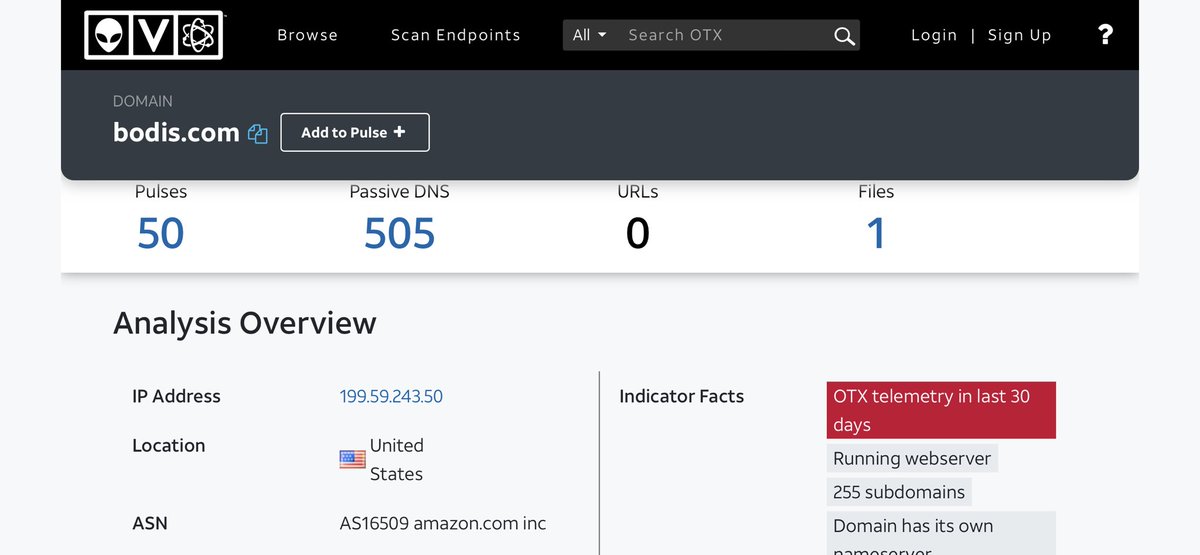
Task: Click the AlienVault OTX logo
Action: [x=153, y=35]
